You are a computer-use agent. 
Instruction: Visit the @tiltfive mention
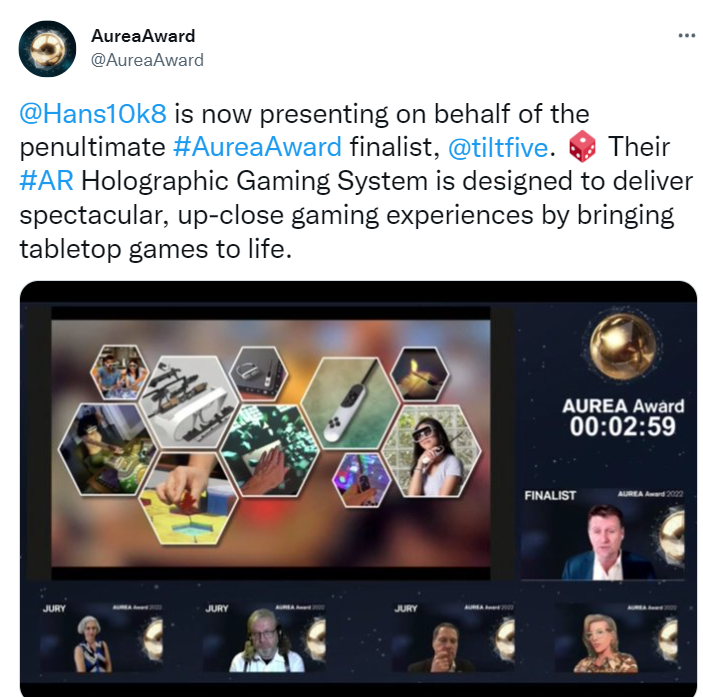tap(498, 147)
